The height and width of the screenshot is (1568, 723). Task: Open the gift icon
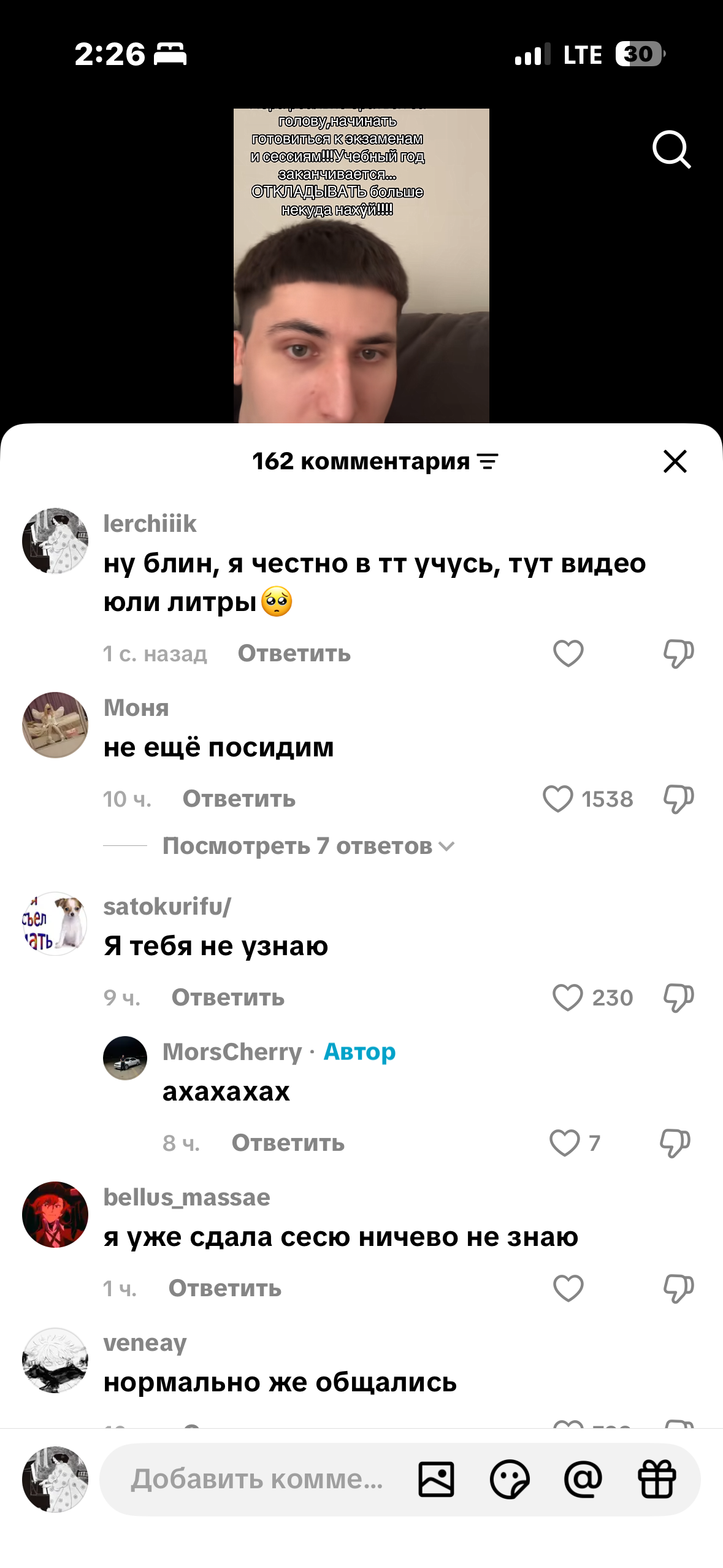(x=657, y=1479)
